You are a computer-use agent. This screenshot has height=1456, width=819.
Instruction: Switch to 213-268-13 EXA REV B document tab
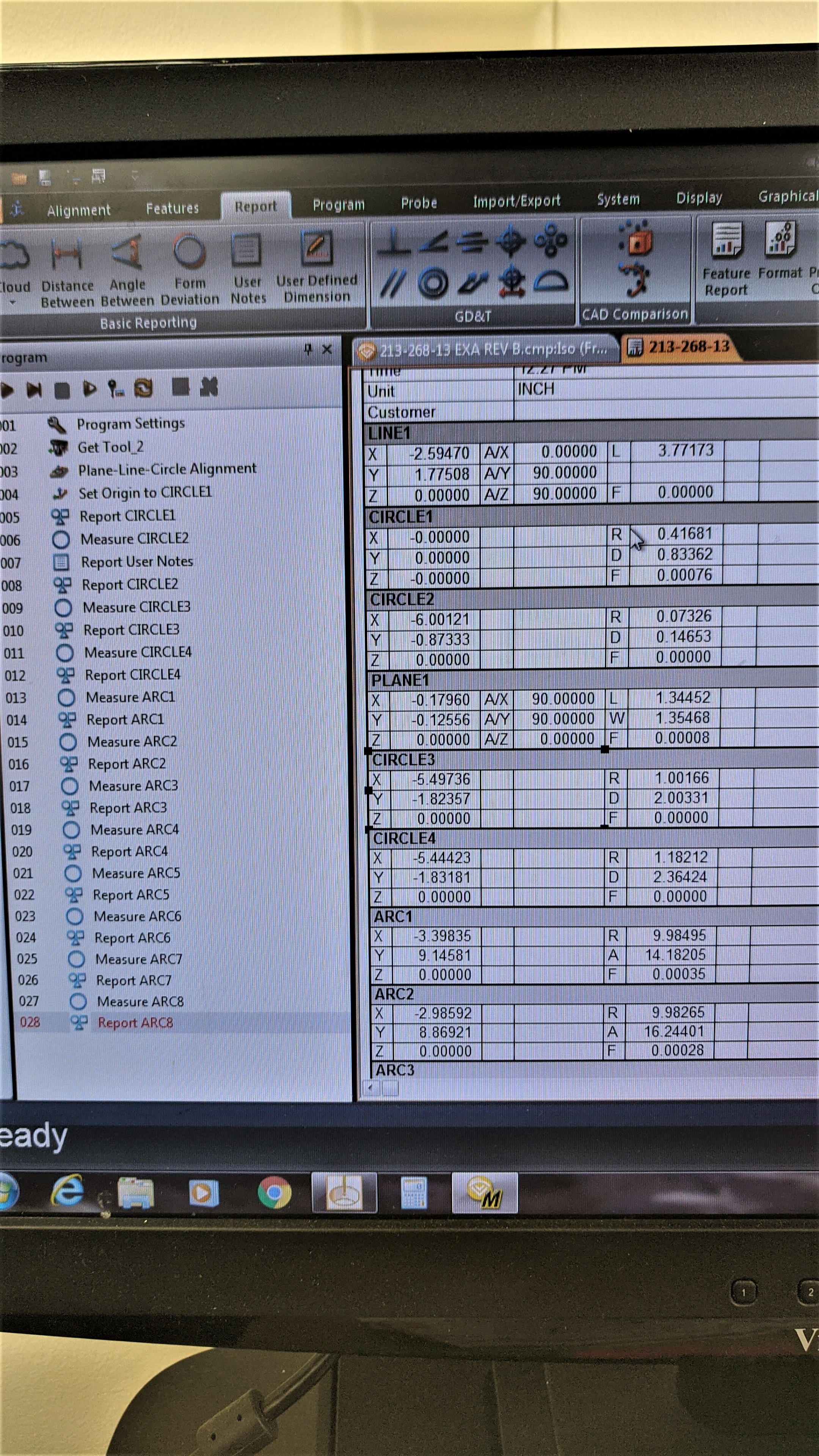point(486,350)
